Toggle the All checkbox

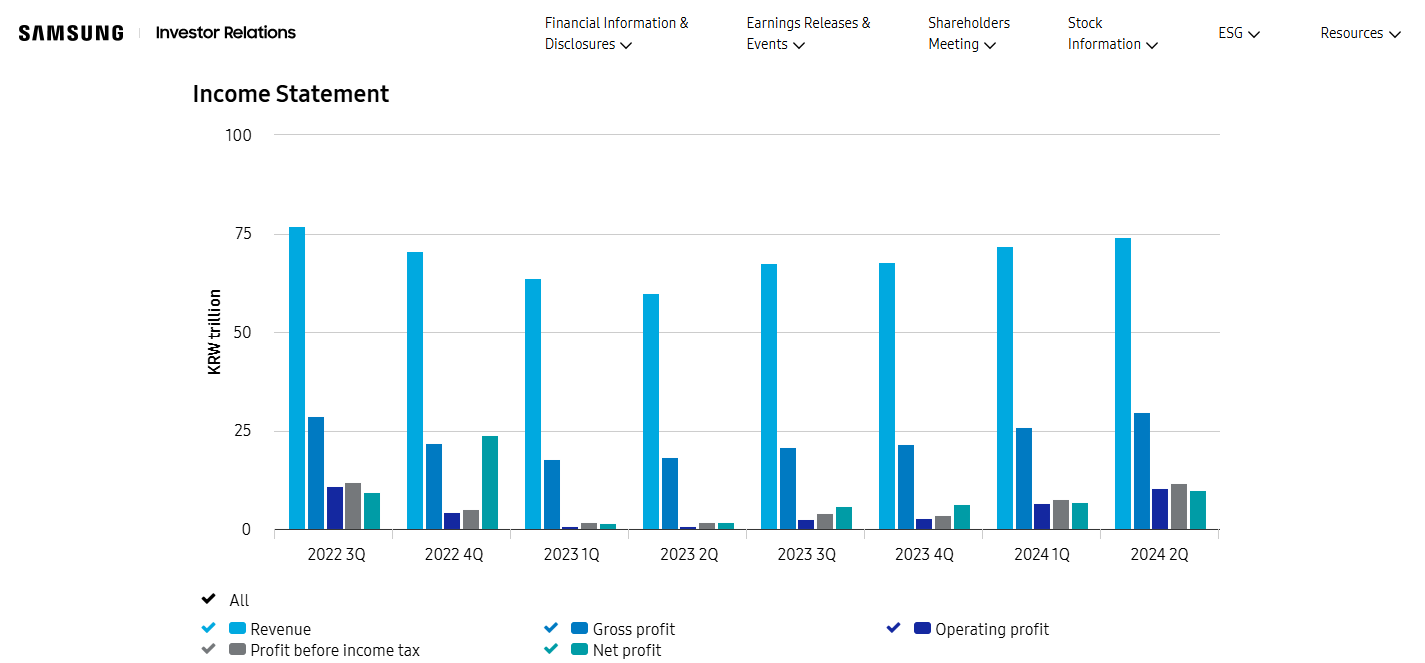pyautogui.click(x=208, y=600)
